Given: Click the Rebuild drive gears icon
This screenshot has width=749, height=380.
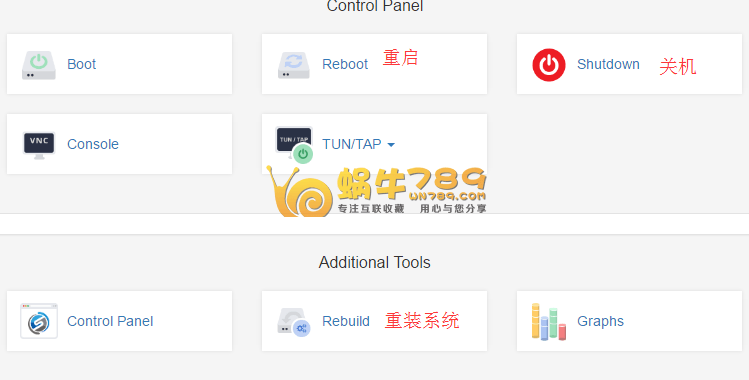Looking at the screenshot, I should (294, 322).
